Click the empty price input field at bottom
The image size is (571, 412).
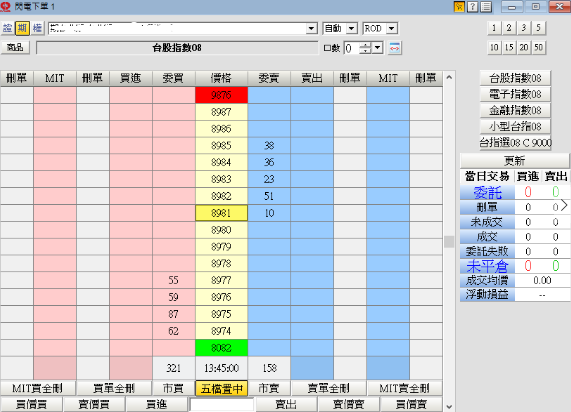pyautogui.click(x=221, y=404)
